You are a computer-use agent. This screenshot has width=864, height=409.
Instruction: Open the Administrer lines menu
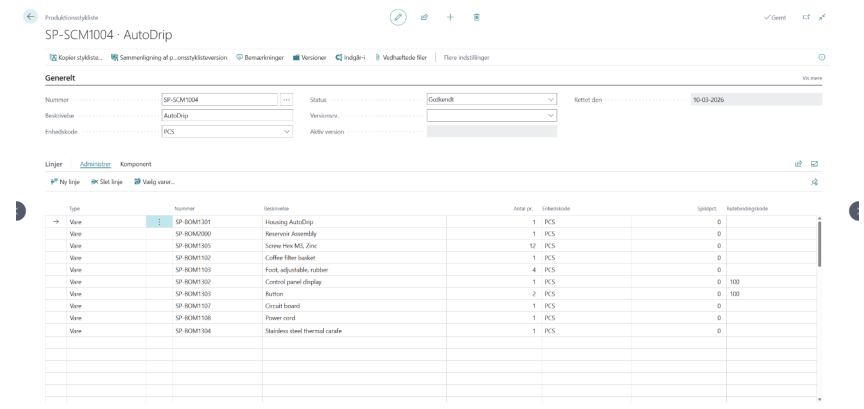click(x=95, y=164)
